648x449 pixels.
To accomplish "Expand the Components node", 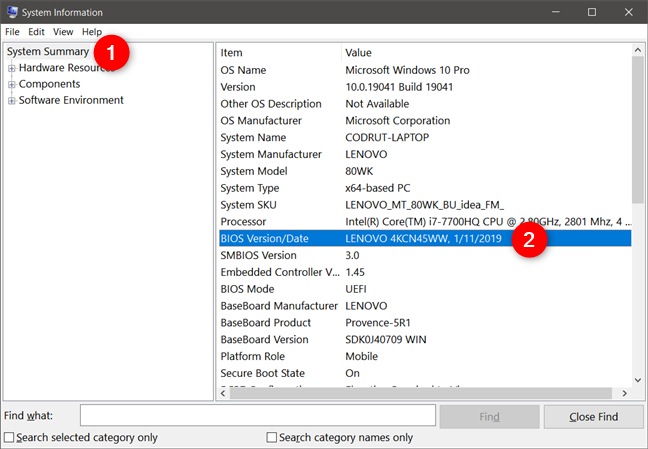I will [12, 84].
